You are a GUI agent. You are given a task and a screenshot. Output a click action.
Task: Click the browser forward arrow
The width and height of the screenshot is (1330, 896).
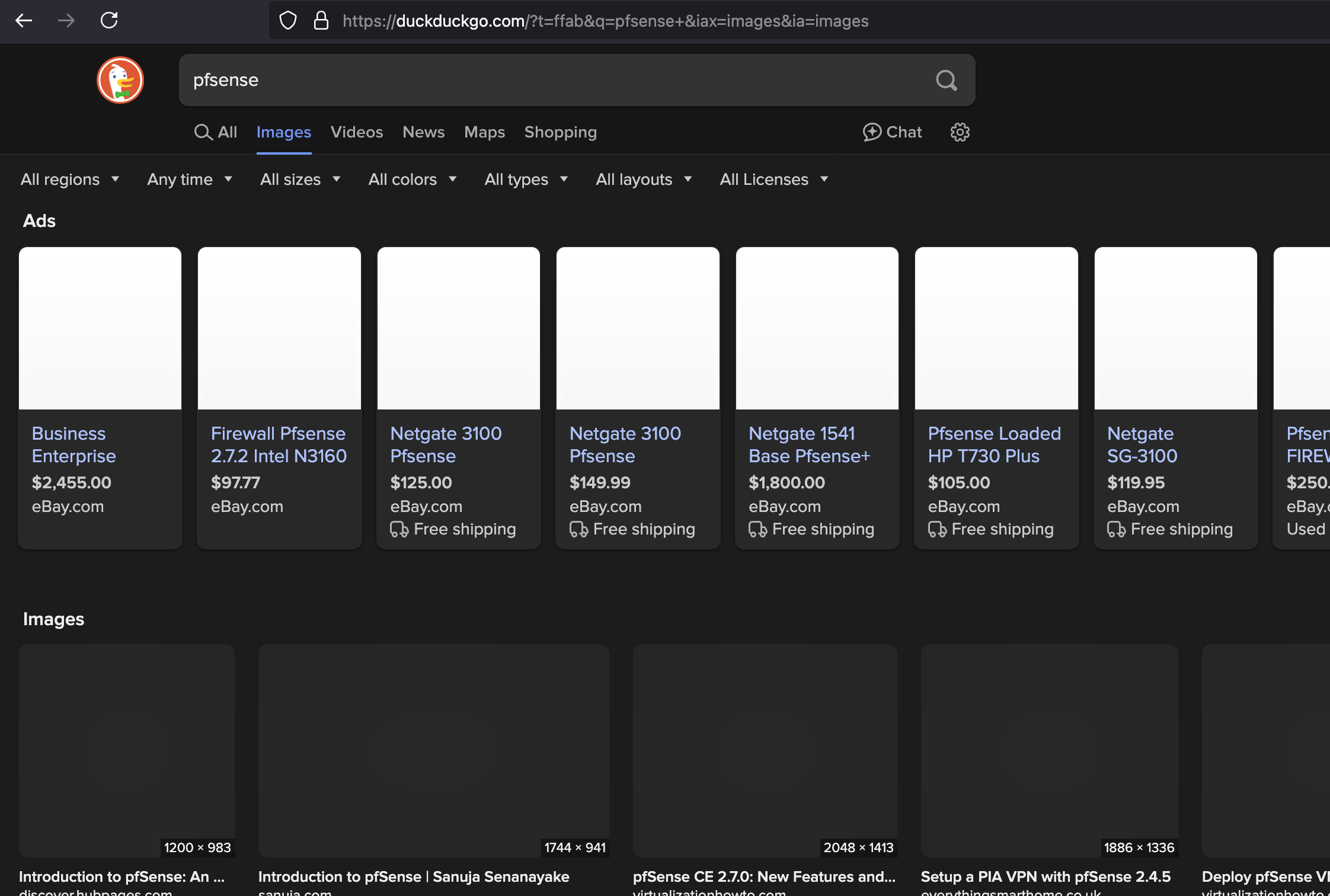coord(66,21)
